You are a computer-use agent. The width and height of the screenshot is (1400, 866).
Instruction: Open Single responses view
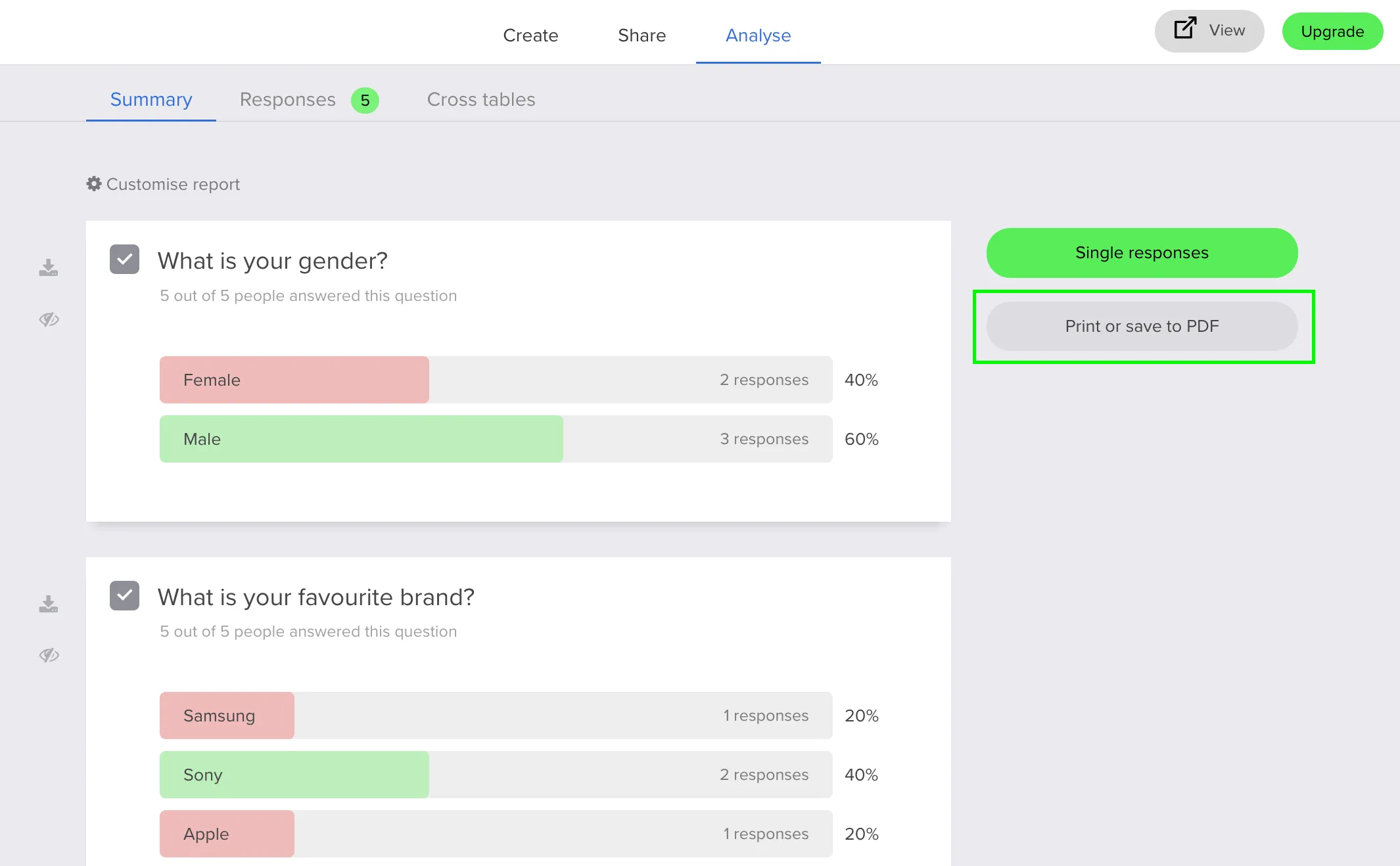(x=1142, y=253)
